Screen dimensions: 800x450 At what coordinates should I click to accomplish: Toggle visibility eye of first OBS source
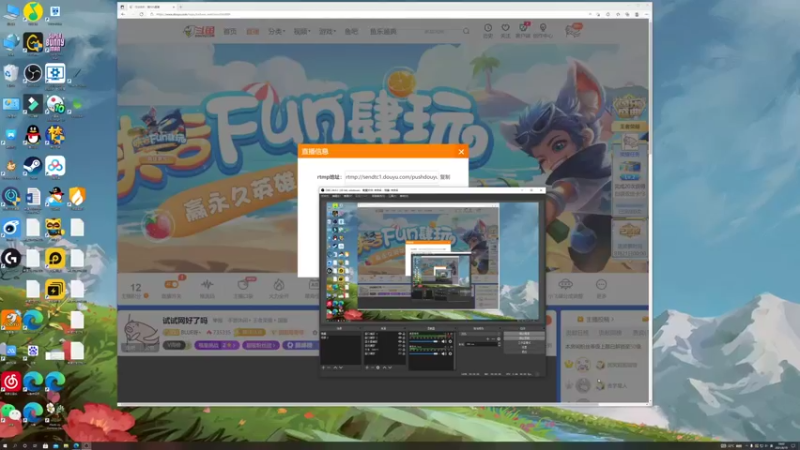[x=400, y=333]
